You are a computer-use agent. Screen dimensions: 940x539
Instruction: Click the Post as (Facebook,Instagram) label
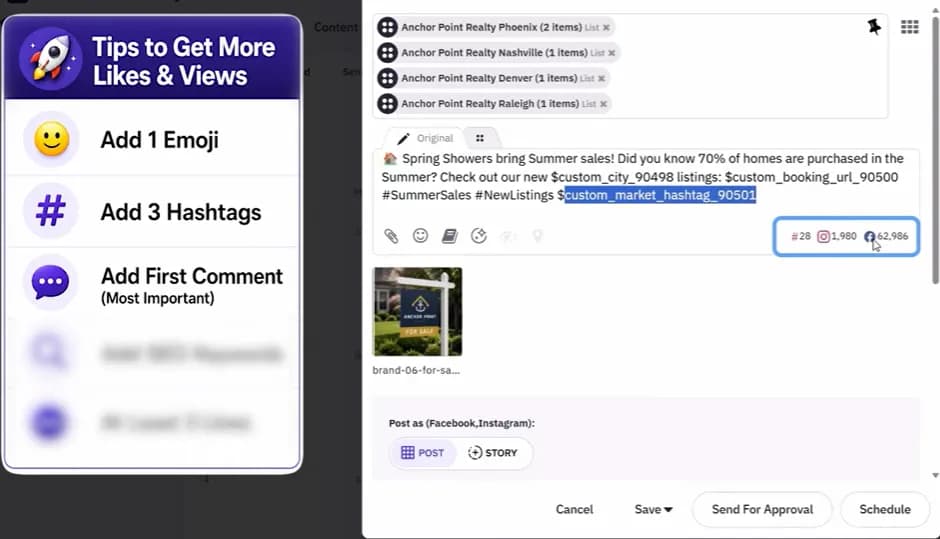(x=462, y=423)
